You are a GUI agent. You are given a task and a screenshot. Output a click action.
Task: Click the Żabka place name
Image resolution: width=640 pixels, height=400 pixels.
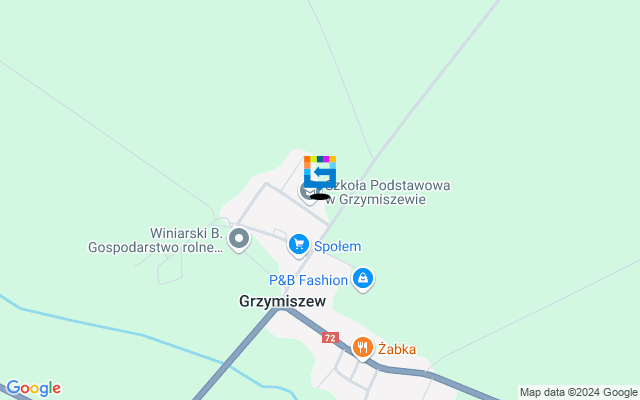click(397, 349)
